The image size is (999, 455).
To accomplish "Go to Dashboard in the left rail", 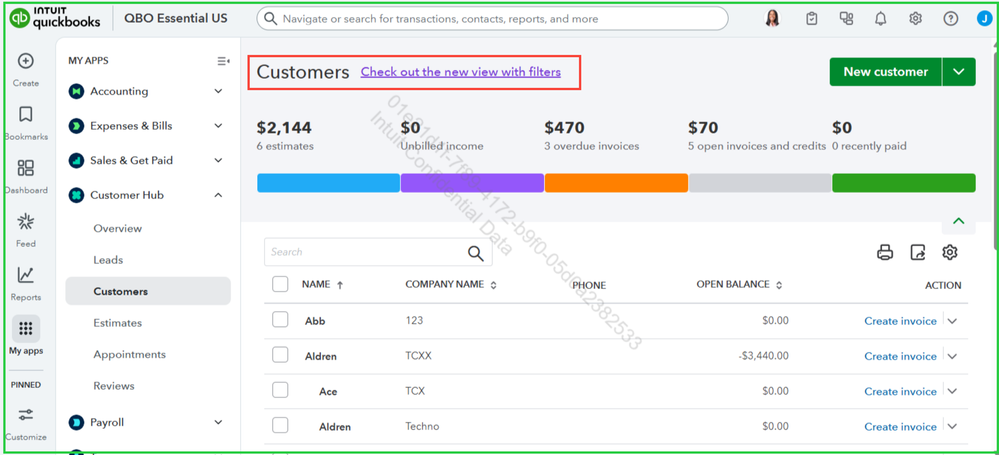I will click(x=25, y=168).
